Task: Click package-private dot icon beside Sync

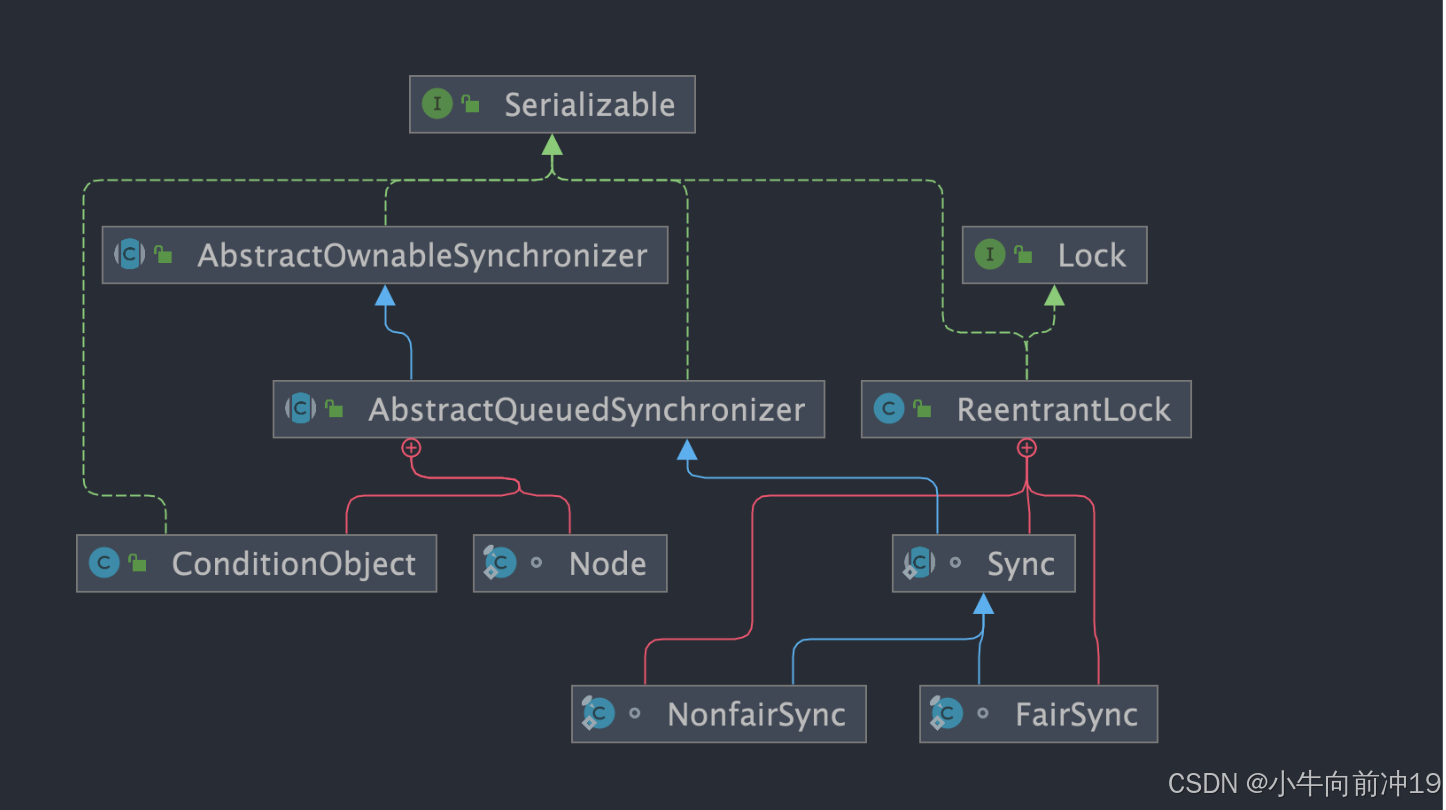Action: 956,563
